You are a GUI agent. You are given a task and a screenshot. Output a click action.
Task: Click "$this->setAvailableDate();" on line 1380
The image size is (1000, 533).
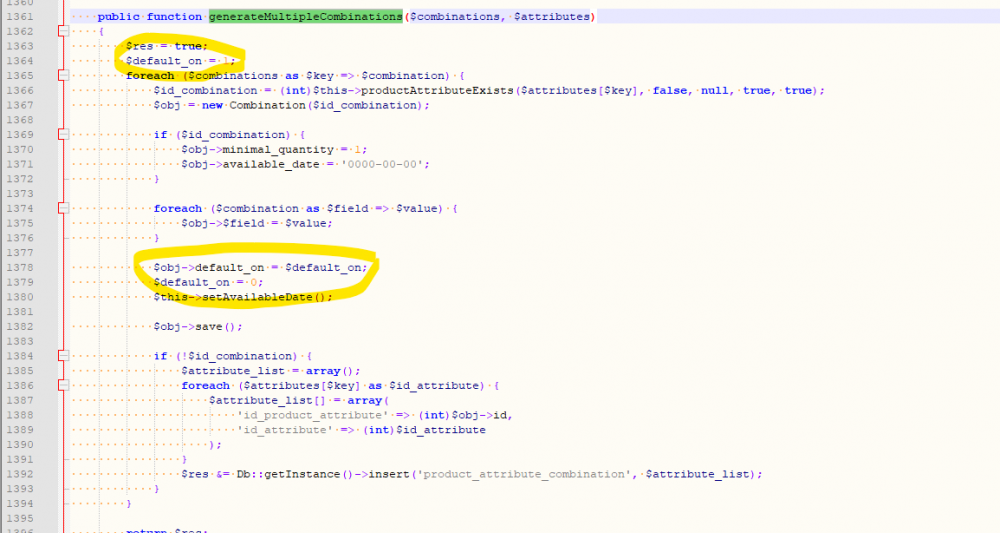pos(243,297)
